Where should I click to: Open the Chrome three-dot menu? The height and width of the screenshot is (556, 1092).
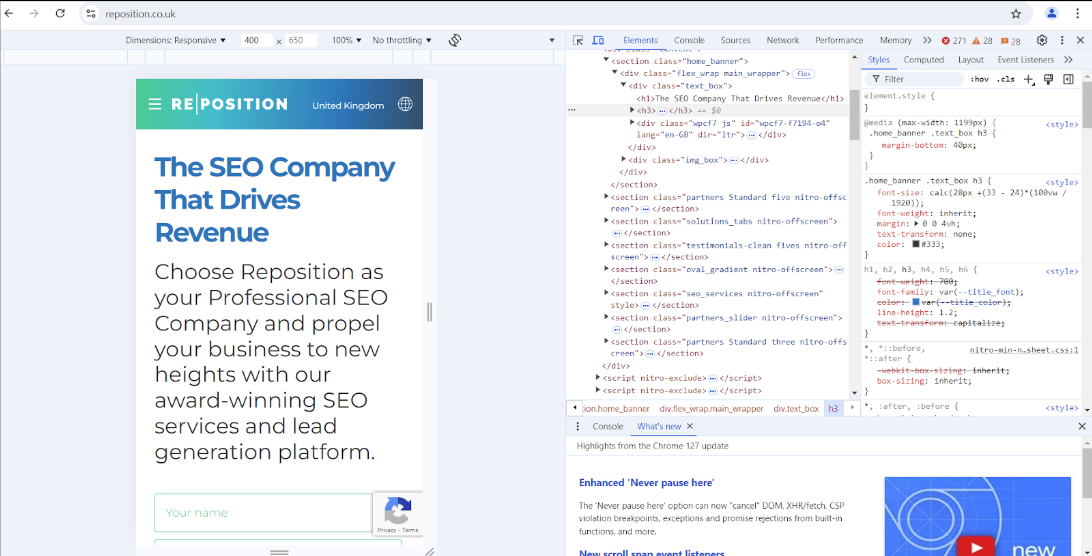1078,13
